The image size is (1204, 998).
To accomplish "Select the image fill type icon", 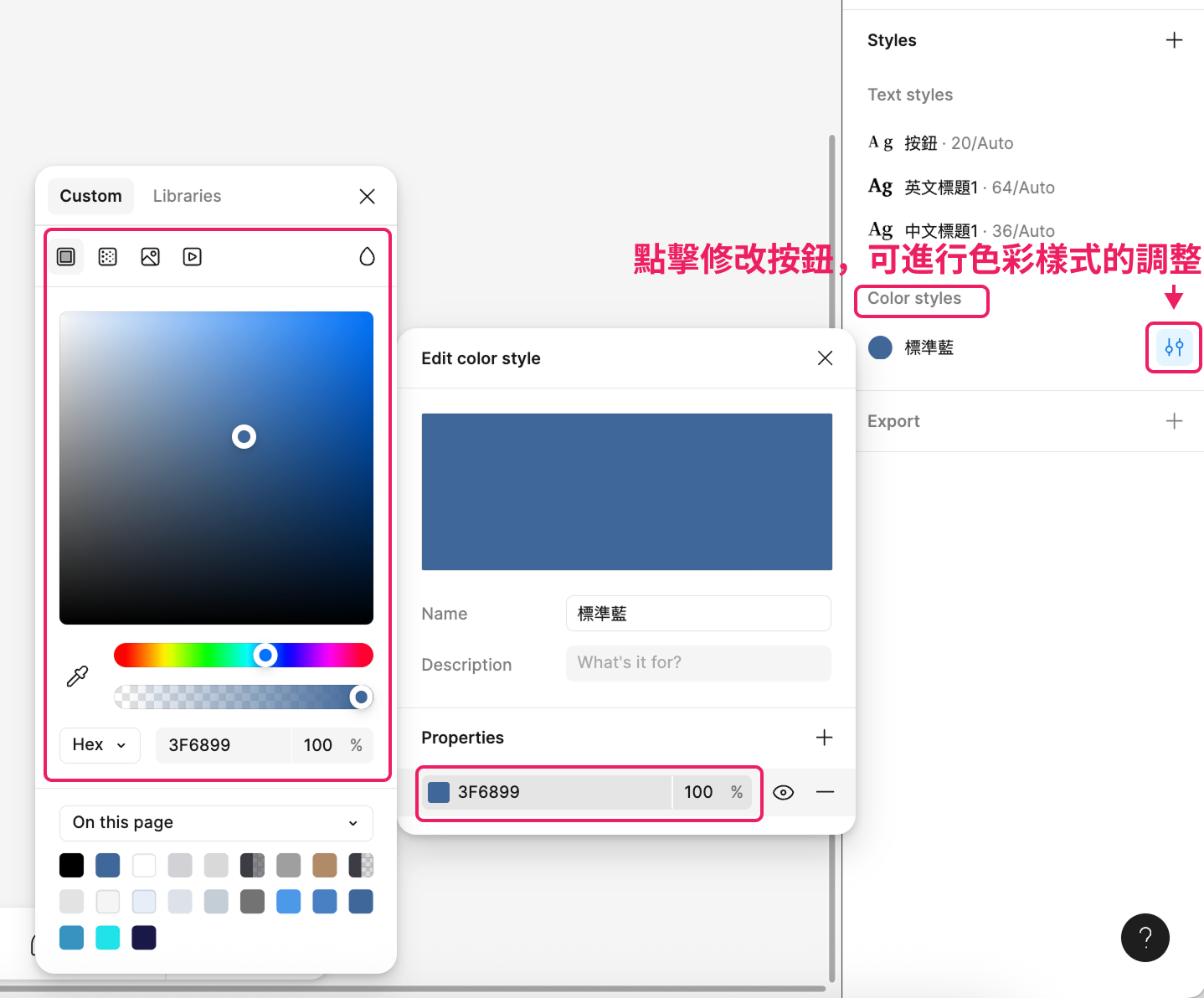I will 151,257.
